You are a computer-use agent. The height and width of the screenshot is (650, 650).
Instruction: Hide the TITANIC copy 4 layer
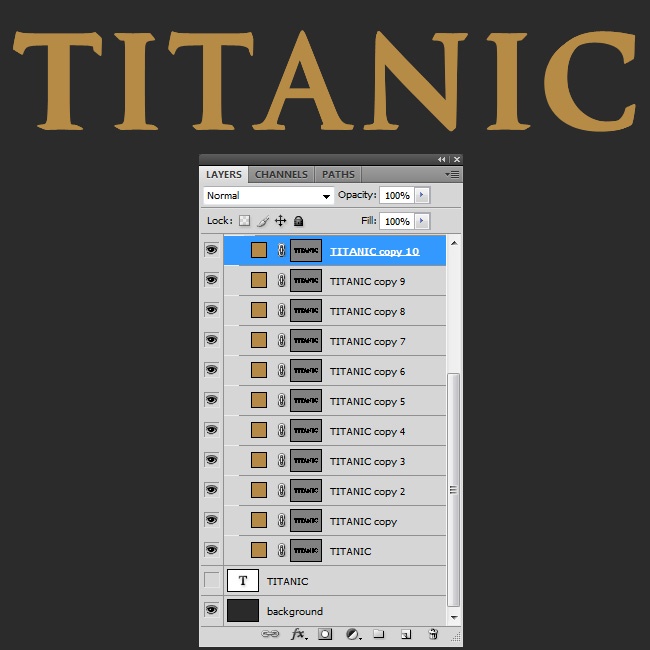click(211, 430)
